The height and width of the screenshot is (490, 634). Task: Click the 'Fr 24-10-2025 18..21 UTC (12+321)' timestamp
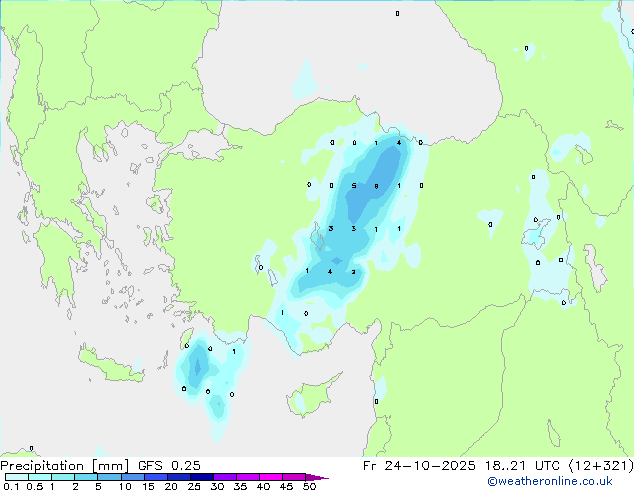pos(498,466)
